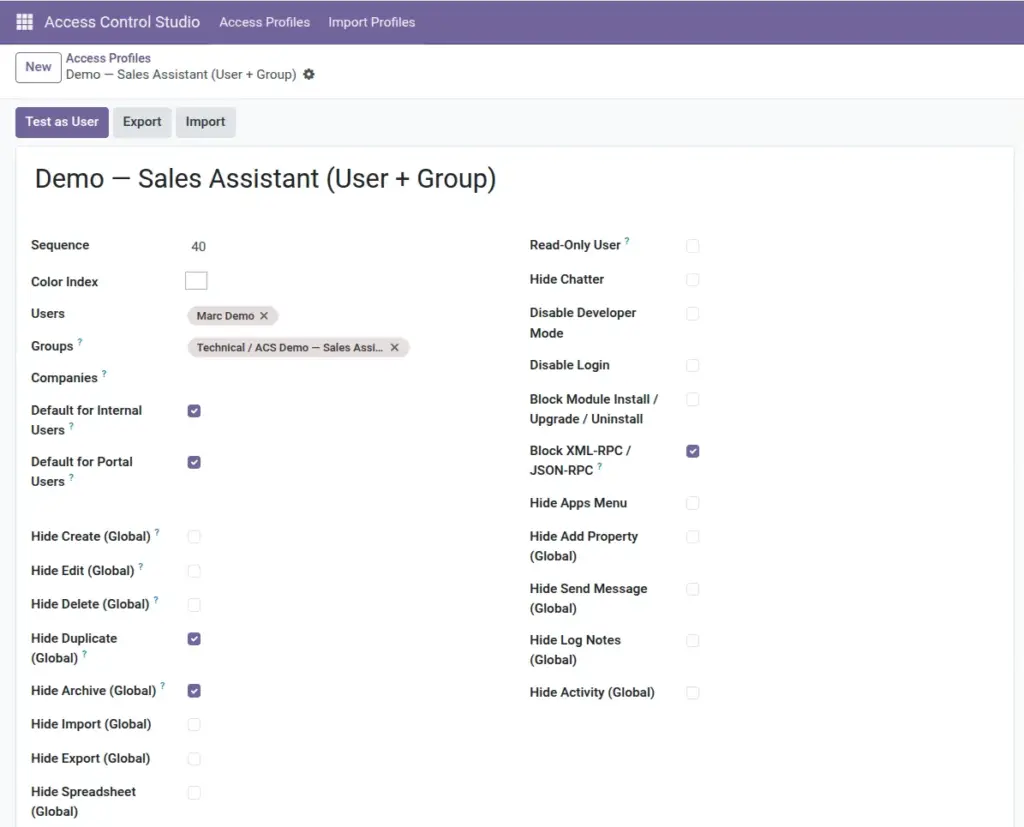Viewport: 1024px width, 827px height.
Task: Select the Marc Demo tag label
Action: coord(225,316)
